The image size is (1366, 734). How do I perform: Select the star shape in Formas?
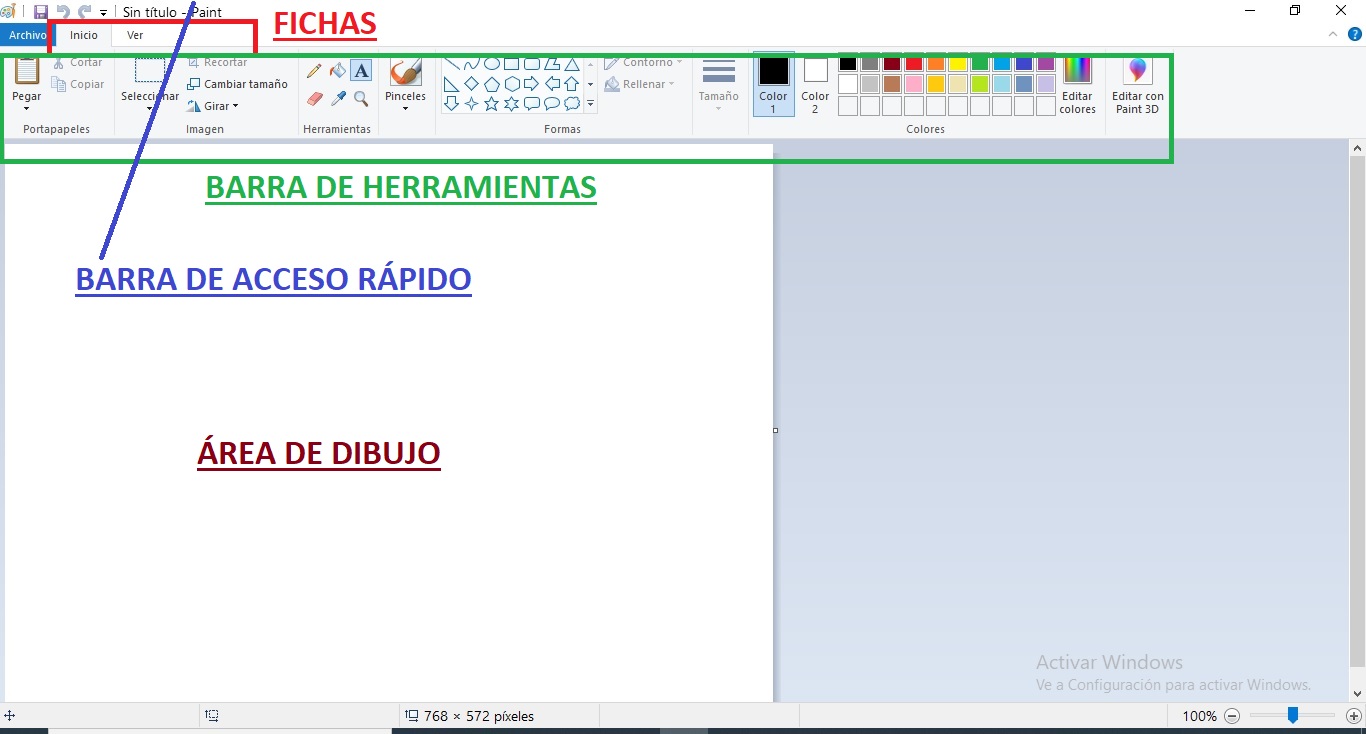pyautogui.click(x=491, y=103)
